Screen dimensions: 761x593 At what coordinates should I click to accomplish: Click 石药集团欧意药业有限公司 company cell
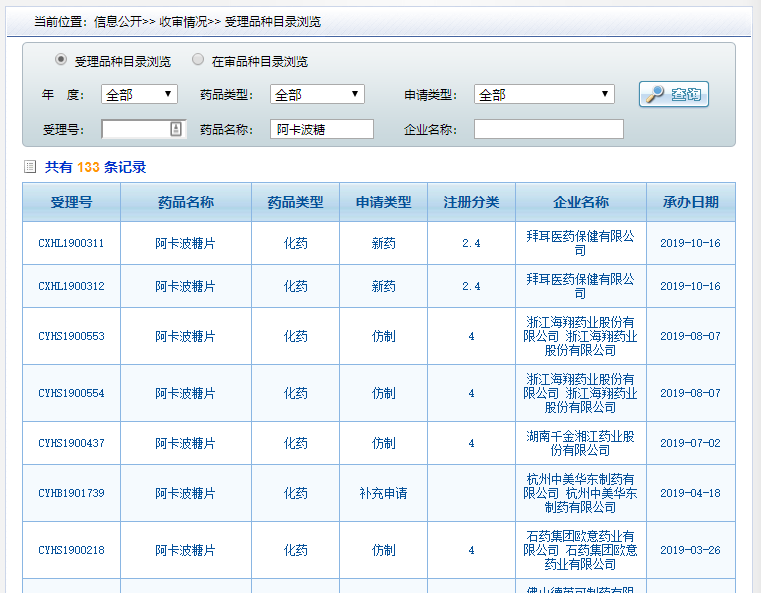(x=580, y=550)
